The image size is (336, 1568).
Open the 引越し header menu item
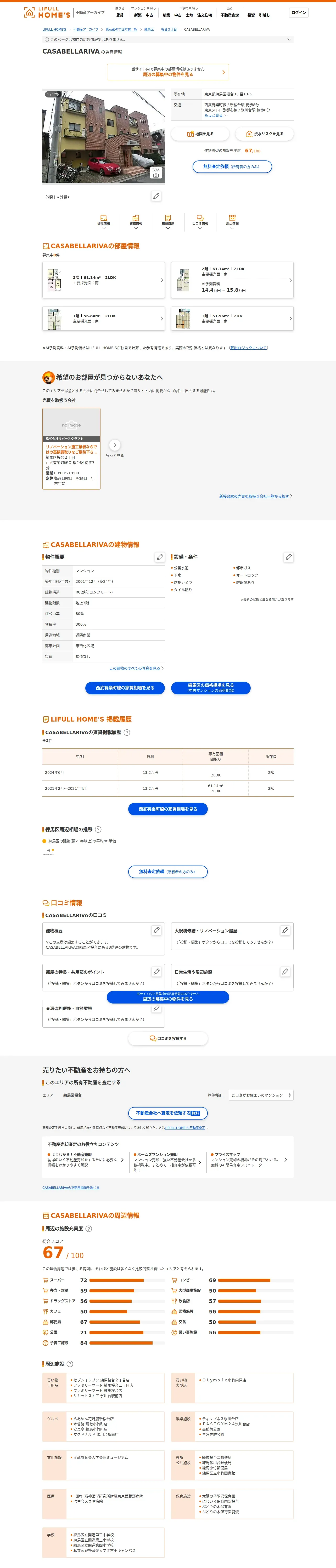click(x=264, y=15)
